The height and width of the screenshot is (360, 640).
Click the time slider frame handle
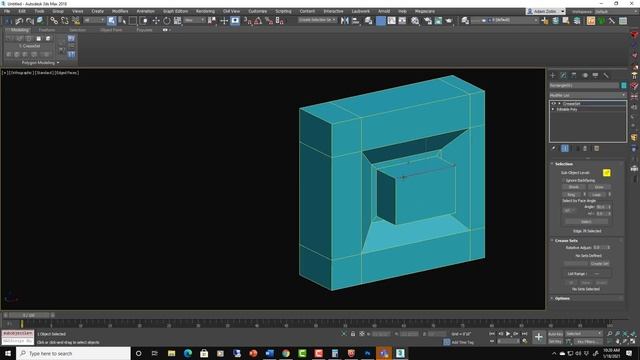coord(29,315)
